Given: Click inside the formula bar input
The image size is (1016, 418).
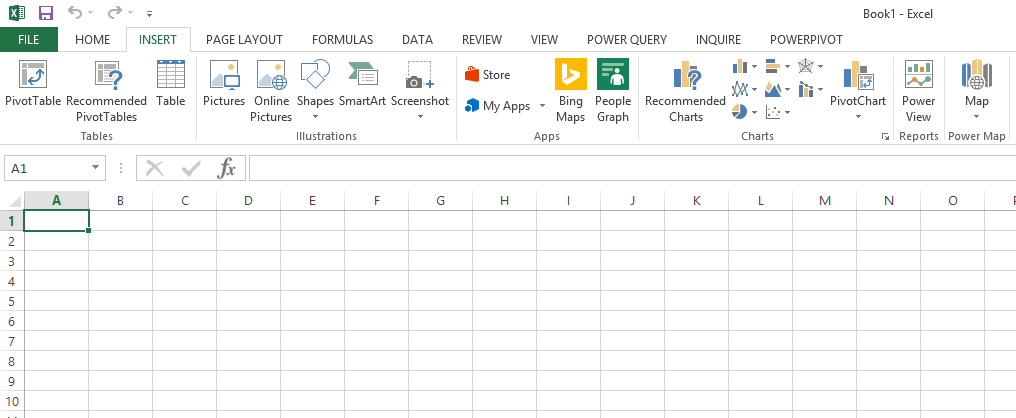Looking at the screenshot, I should point(632,168).
